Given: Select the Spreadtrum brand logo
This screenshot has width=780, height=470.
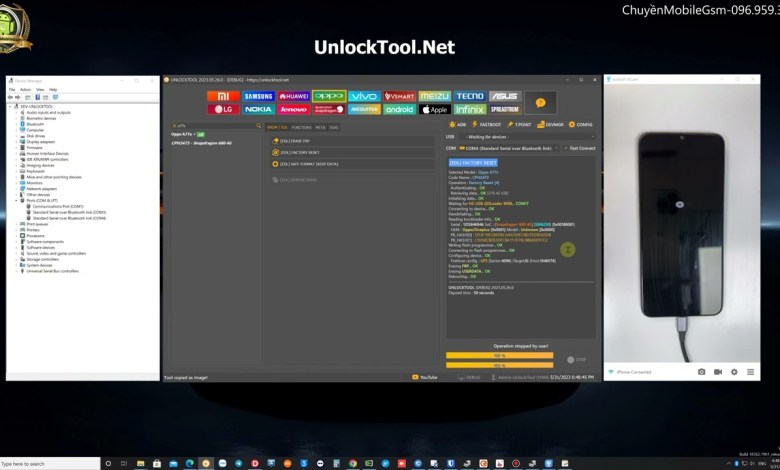Looking at the screenshot, I should pyautogui.click(x=505, y=109).
